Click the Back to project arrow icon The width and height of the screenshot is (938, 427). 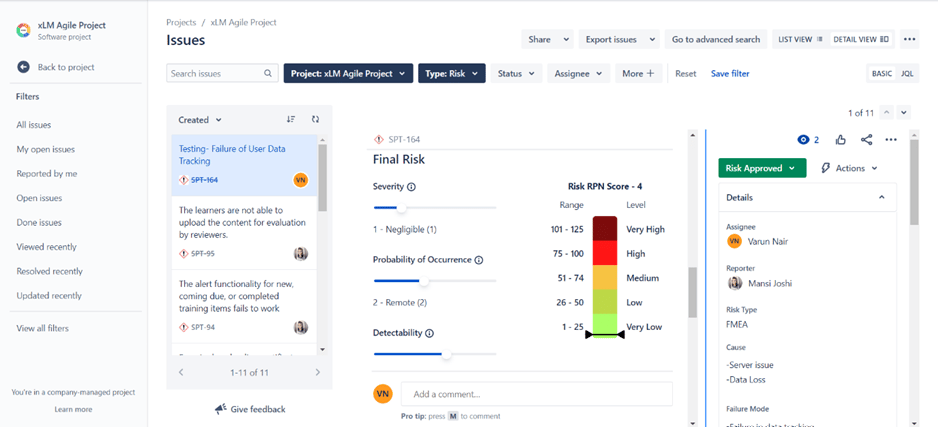(23, 67)
